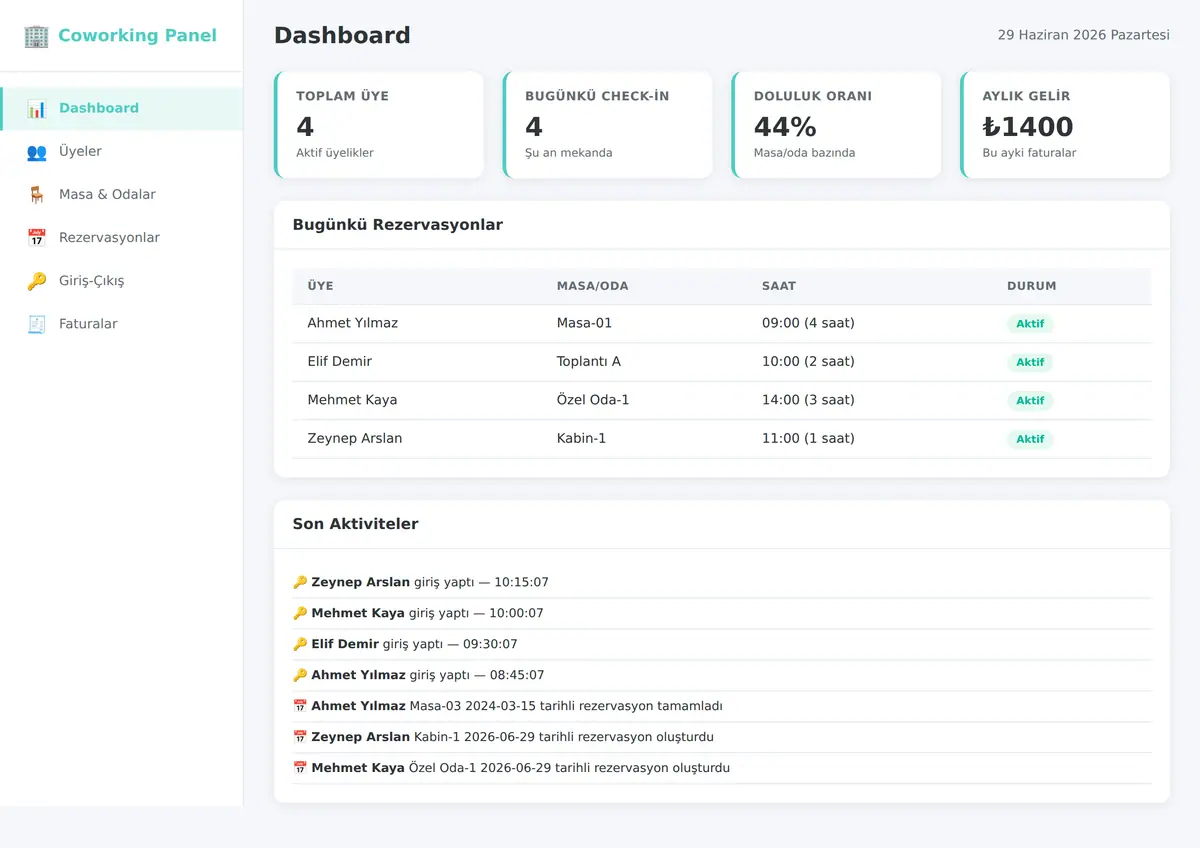The width and height of the screenshot is (1200, 848).
Task: Click Ahmet Yılmaz in the reservations table
Action: pos(353,323)
